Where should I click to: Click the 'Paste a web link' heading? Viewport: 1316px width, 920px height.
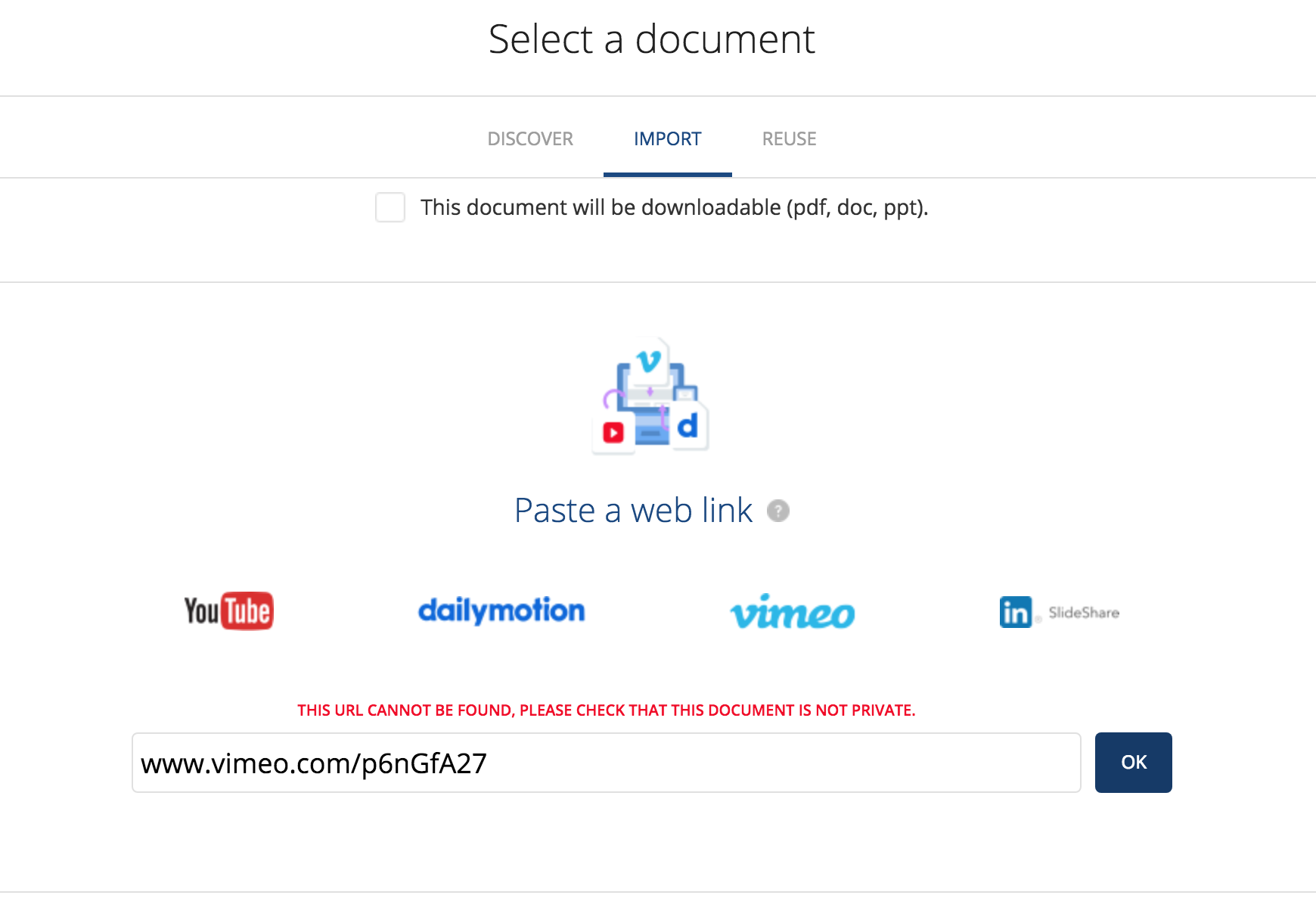pos(633,511)
